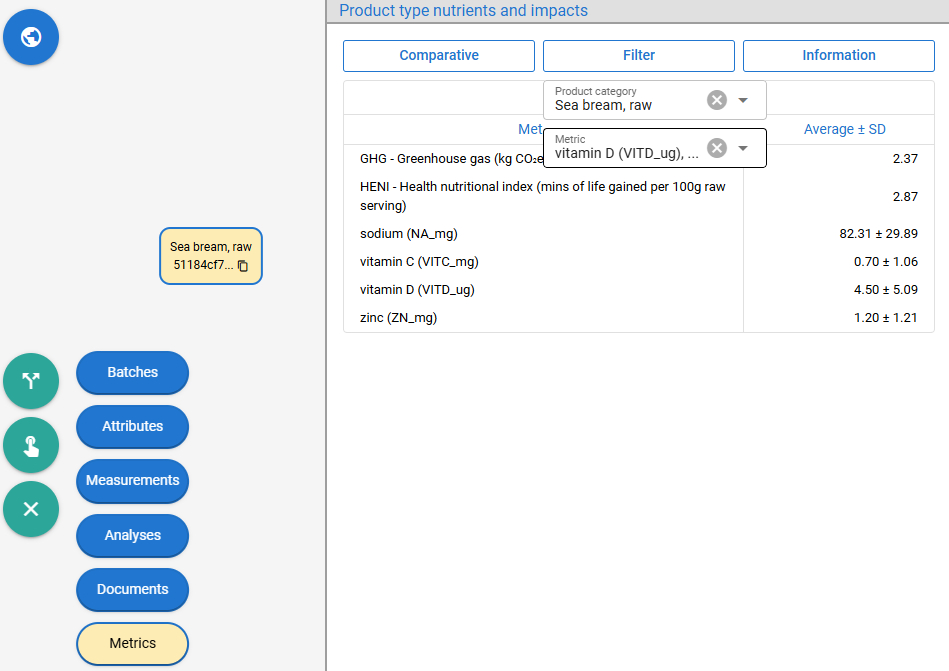Show Analyses
This screenshot has width=949, height=671.
[x=133, y=535]
